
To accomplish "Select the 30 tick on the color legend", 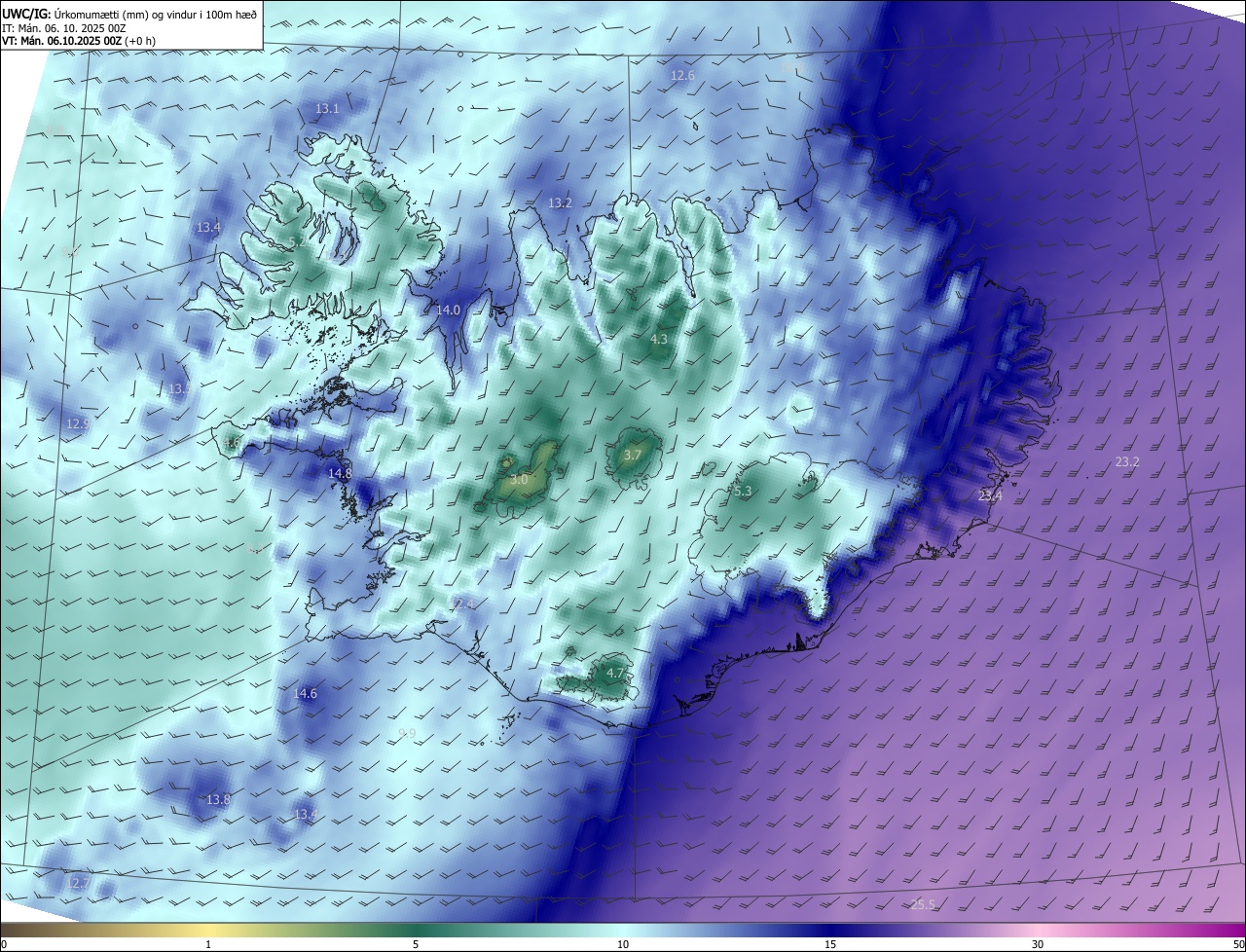I will (1038, 944).
